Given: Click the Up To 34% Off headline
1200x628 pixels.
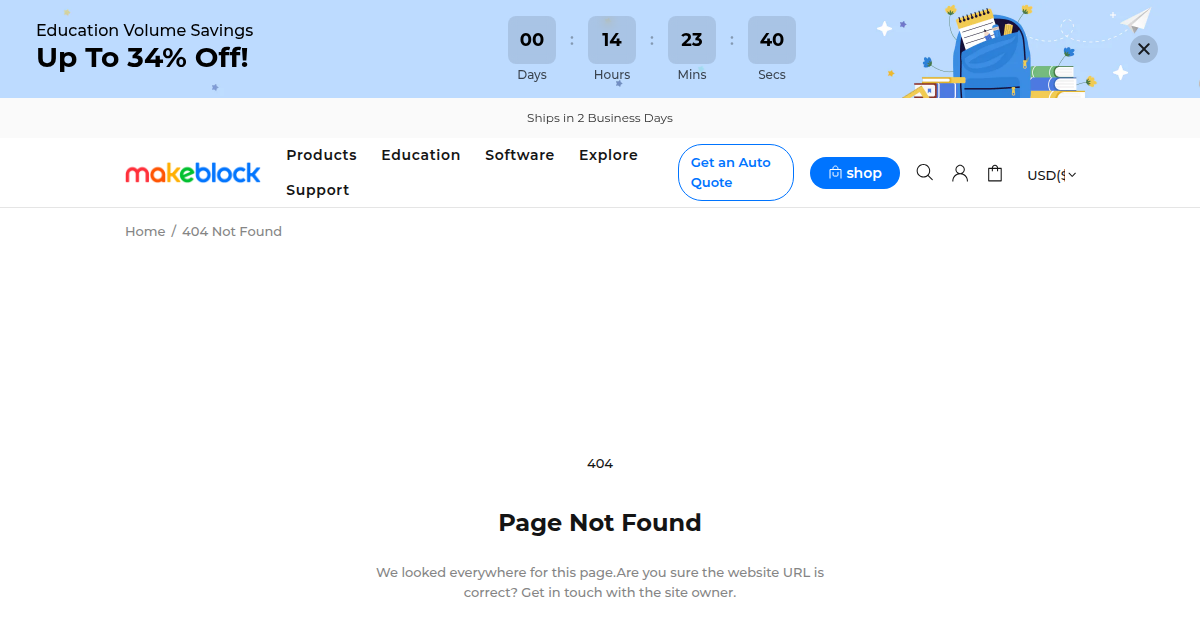Looking at the screenshot, I should (142, 58).
